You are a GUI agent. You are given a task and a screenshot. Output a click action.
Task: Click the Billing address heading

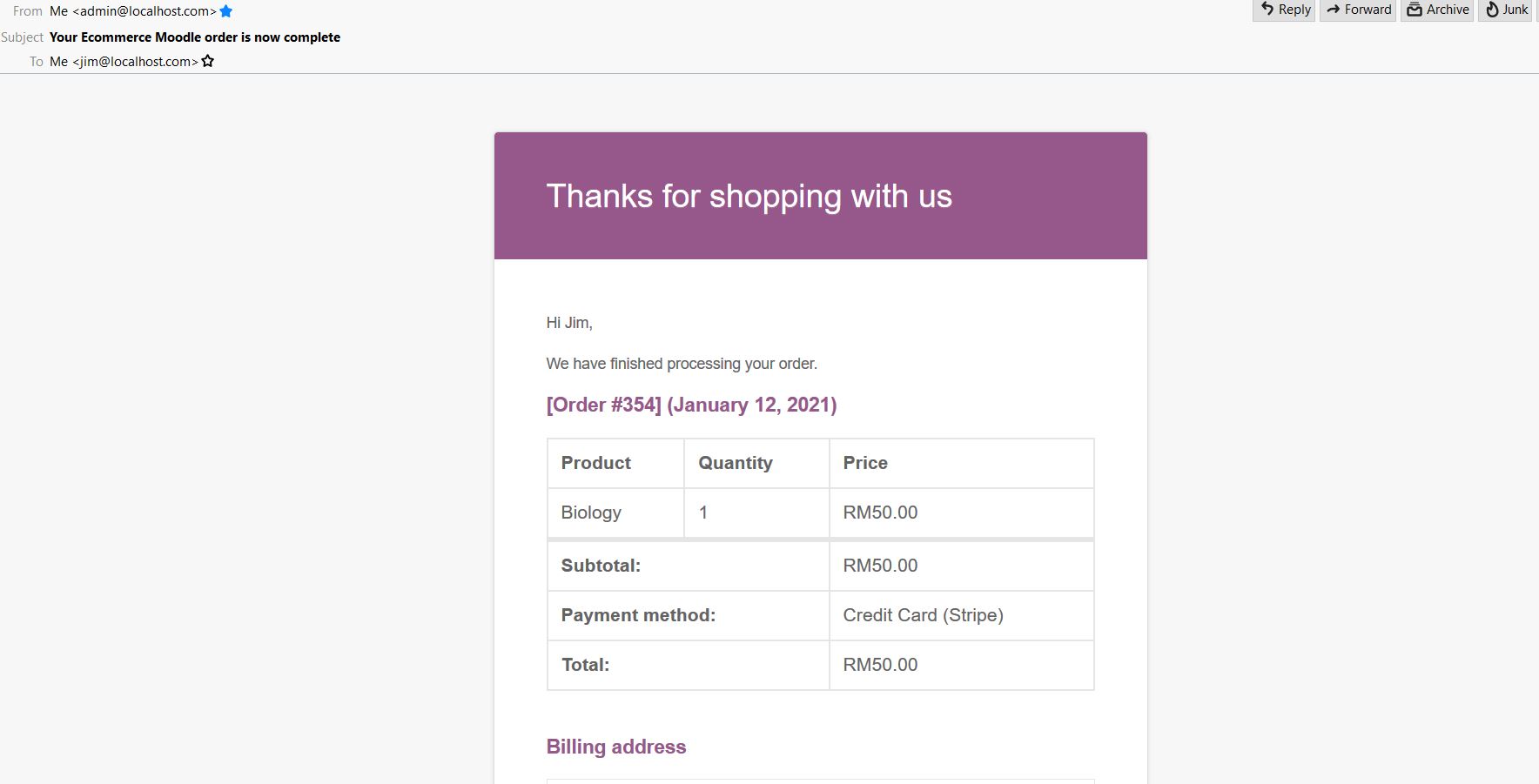point(616,747)
